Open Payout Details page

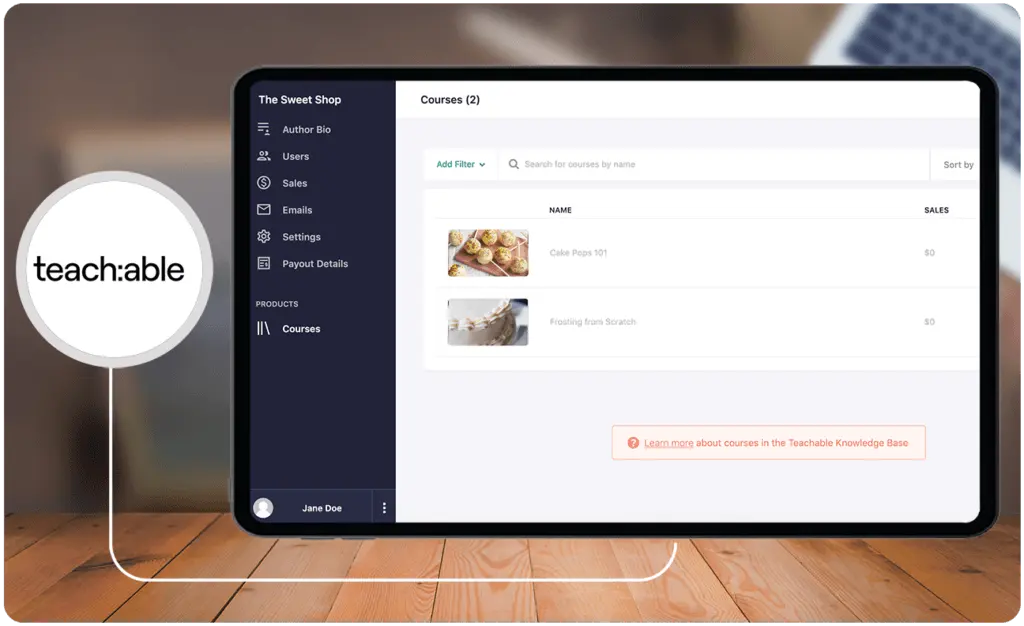[315, 263]
